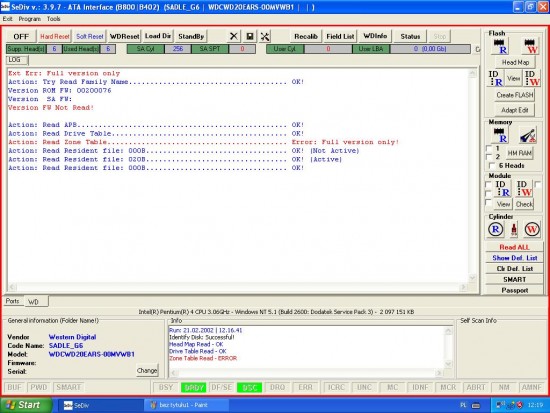Screen dimensions: 550x413
Task: Check the Memory 2 checkbox
Action: [489, 157]
